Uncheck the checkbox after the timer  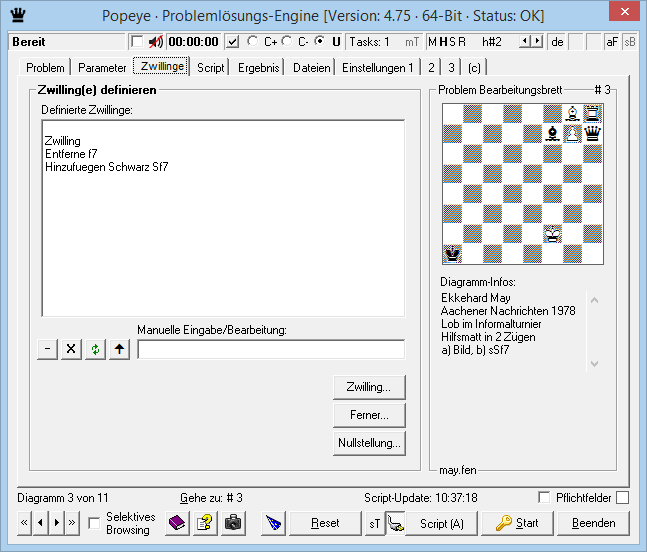click(x=233, y=42)
